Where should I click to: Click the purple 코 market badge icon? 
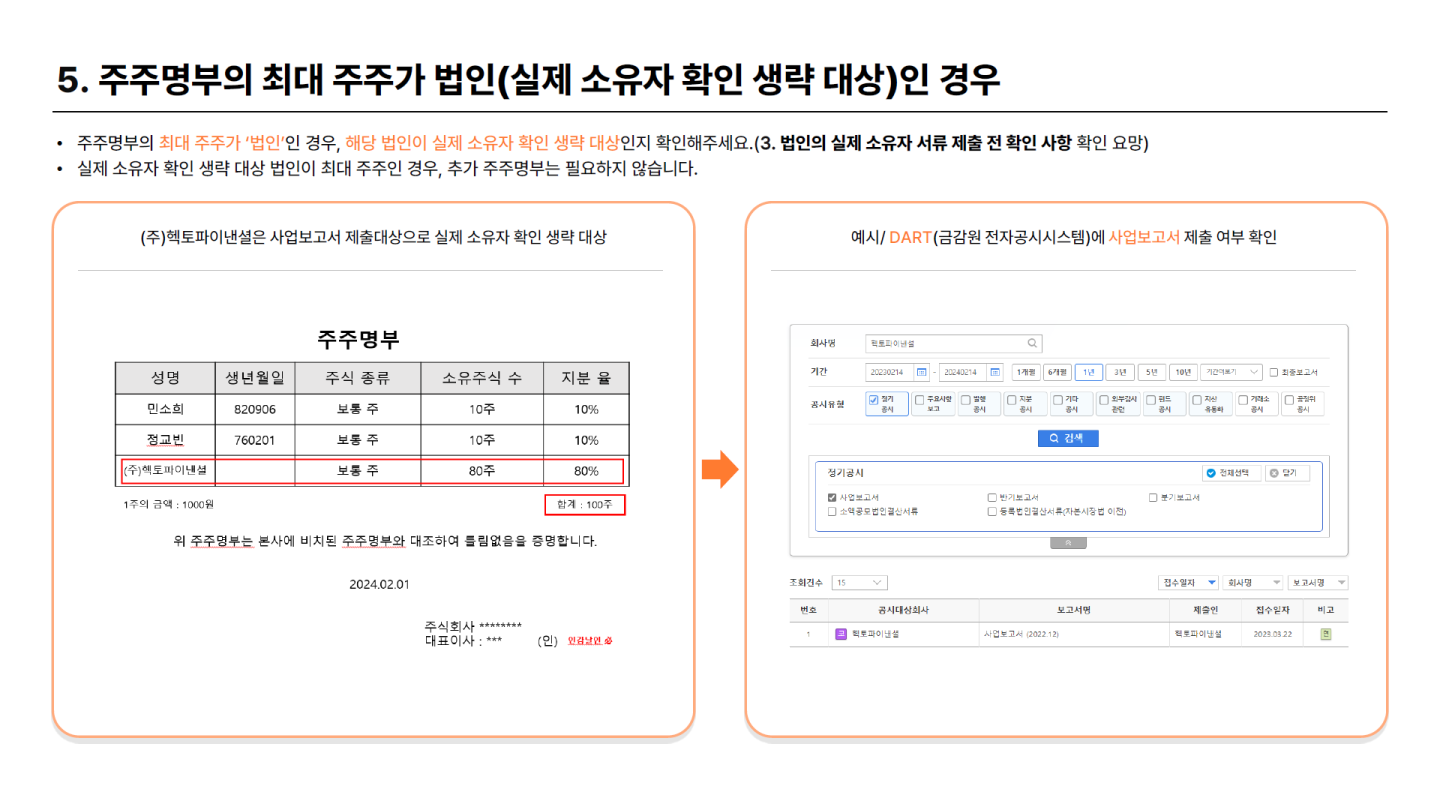(841, 634)
